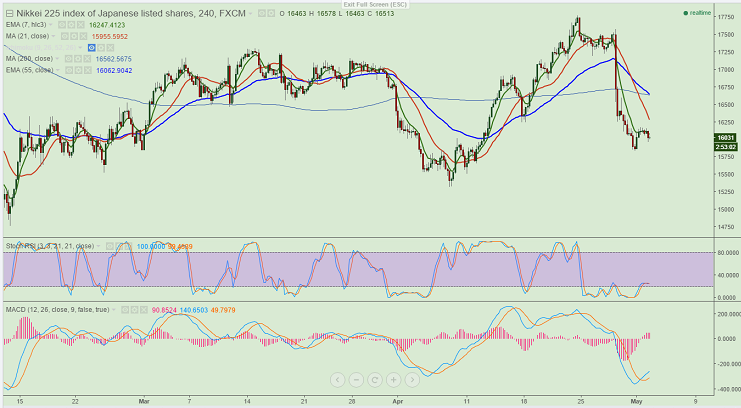
Task: Click the Mar date on time axis
Action: pyautogui.click(x=144, y=401)
